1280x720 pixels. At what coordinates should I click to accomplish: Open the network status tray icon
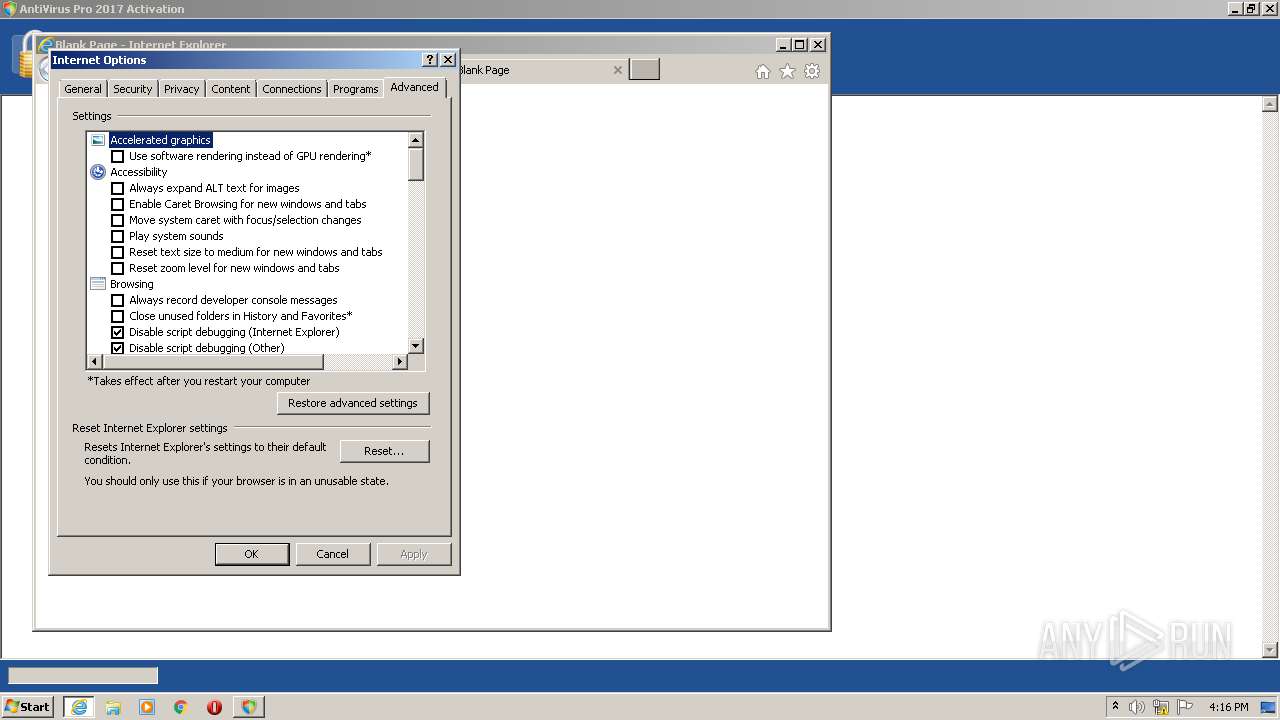click(x=1161, y=707)
